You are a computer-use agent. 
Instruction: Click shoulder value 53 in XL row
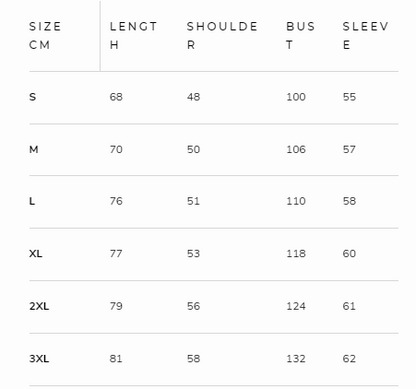click(193, 254)
